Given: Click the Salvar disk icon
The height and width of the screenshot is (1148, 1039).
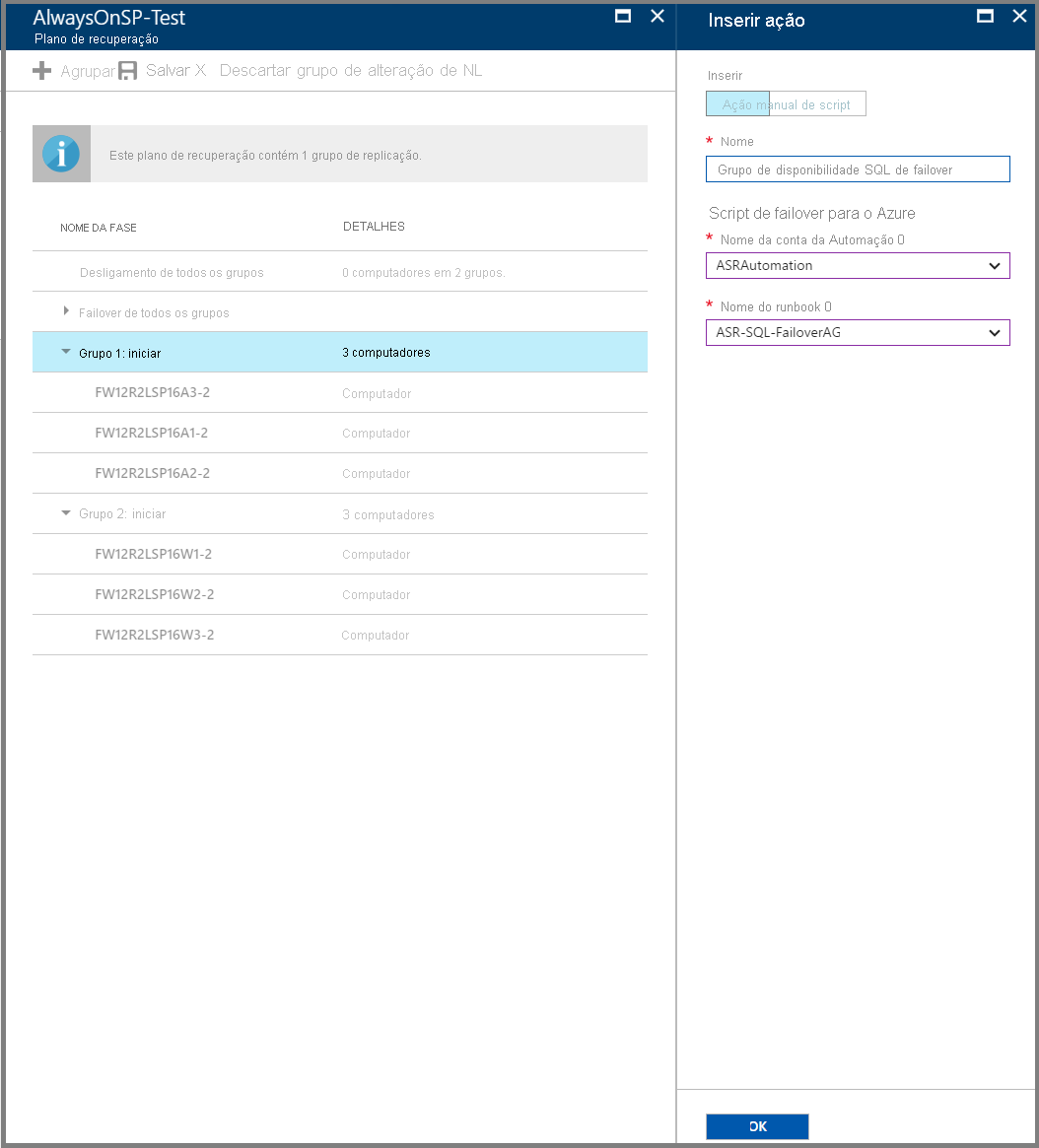Looking at the screenshot, I should coord(126,70).
